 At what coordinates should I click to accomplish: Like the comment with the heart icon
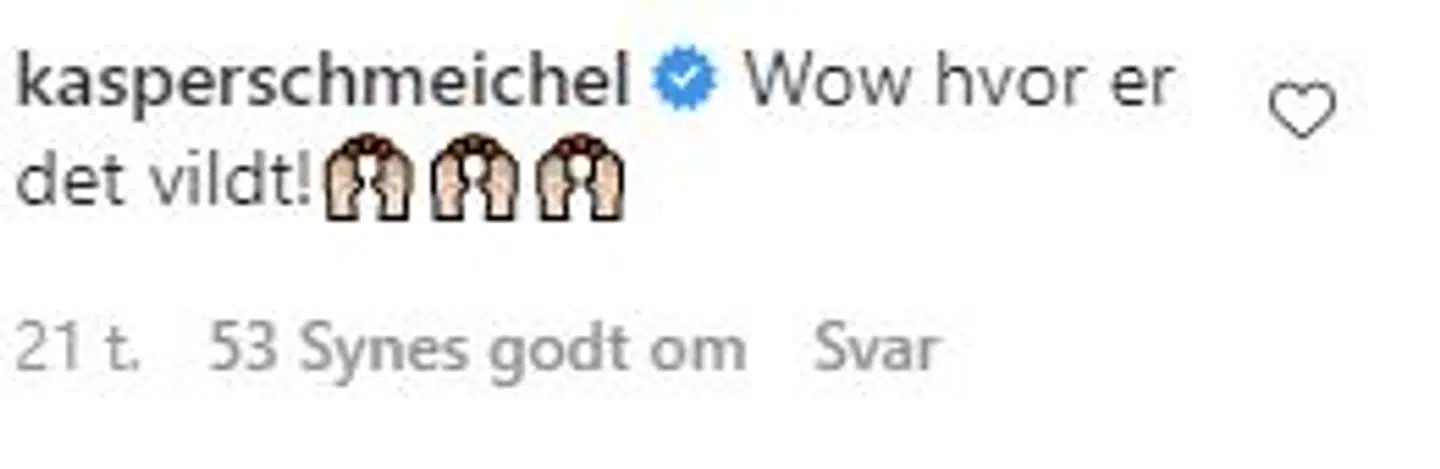pos(1301,111)
